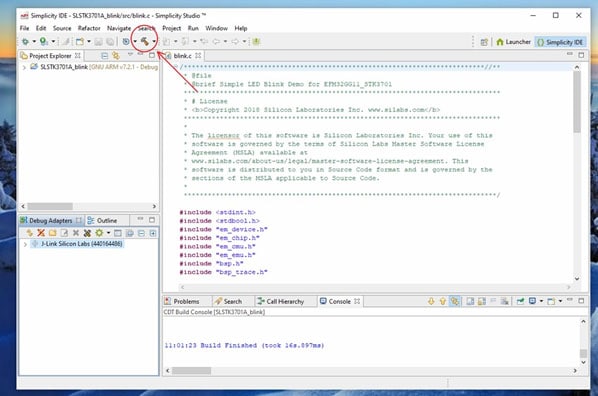Maximize the Console panel
This screenshot has height=396, width=598.
(581, 301)
